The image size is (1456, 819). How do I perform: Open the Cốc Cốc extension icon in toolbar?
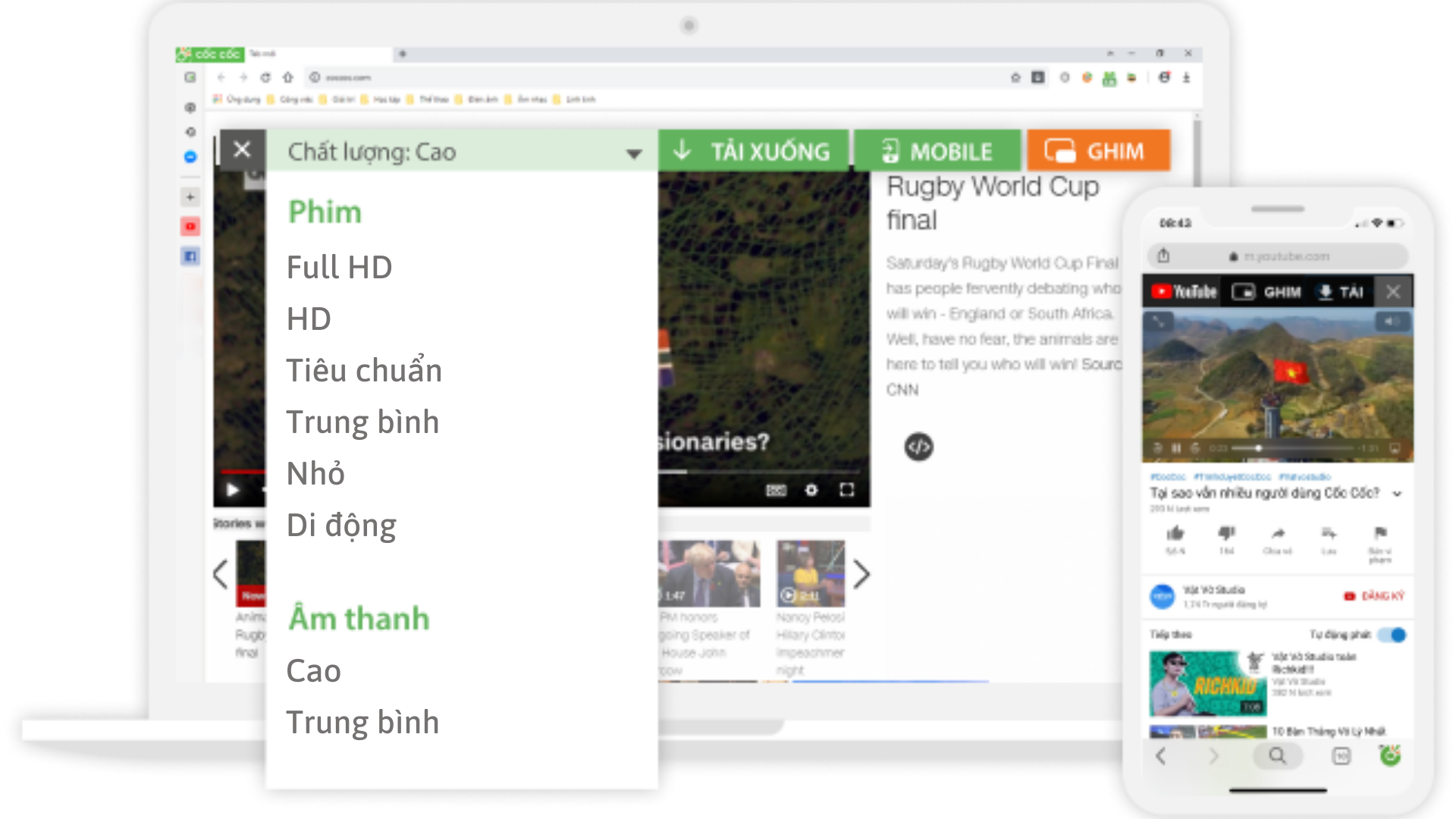coord(1108,77)
